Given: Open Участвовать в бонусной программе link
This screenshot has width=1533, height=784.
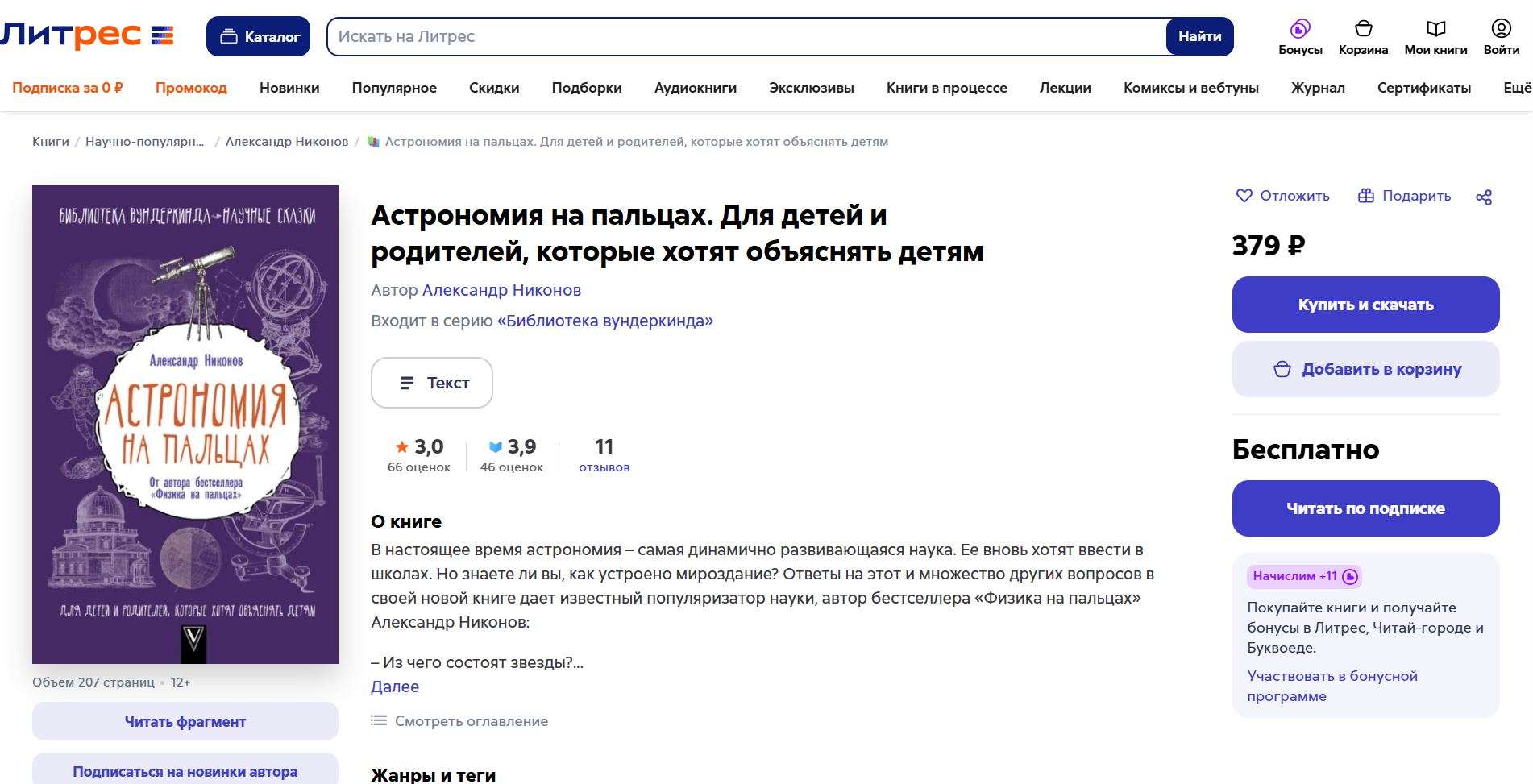Looking at the screenshot, I should [x=1332, y=686].
